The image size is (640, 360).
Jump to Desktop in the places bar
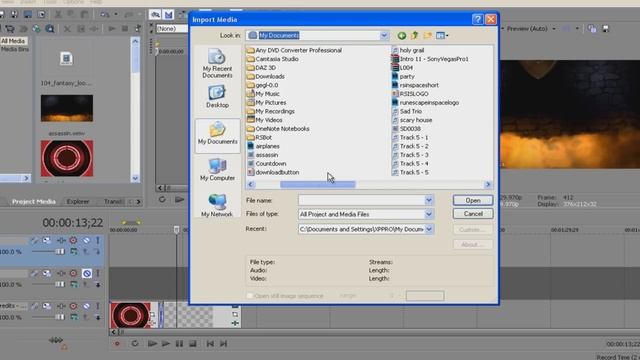click(x=217, y=96)
